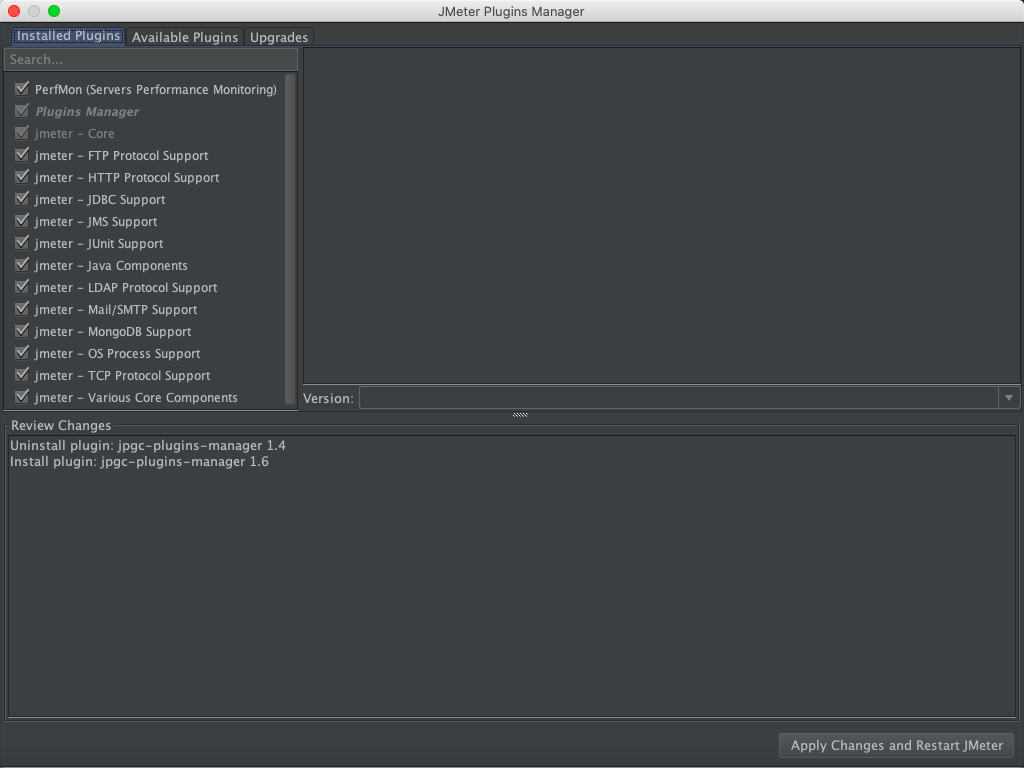Image resolution: width=1024 pixels, height=768 pixels.
Task: Apply Changes and Restart JMeter
Action: click(897, 745)
